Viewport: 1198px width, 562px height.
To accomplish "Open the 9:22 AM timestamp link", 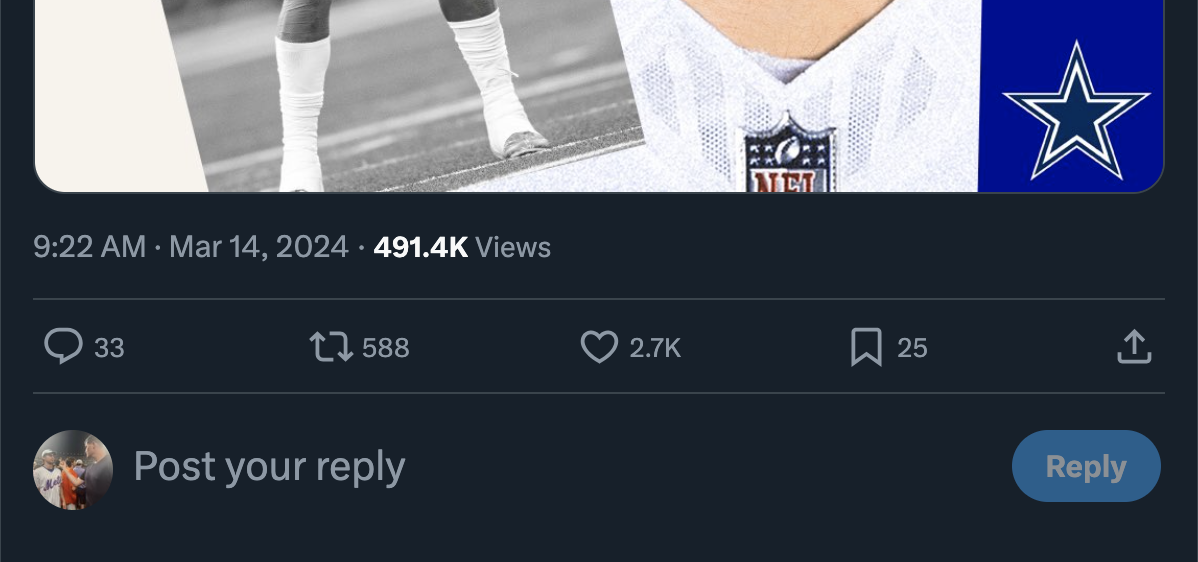I will (x=89, y=247).
